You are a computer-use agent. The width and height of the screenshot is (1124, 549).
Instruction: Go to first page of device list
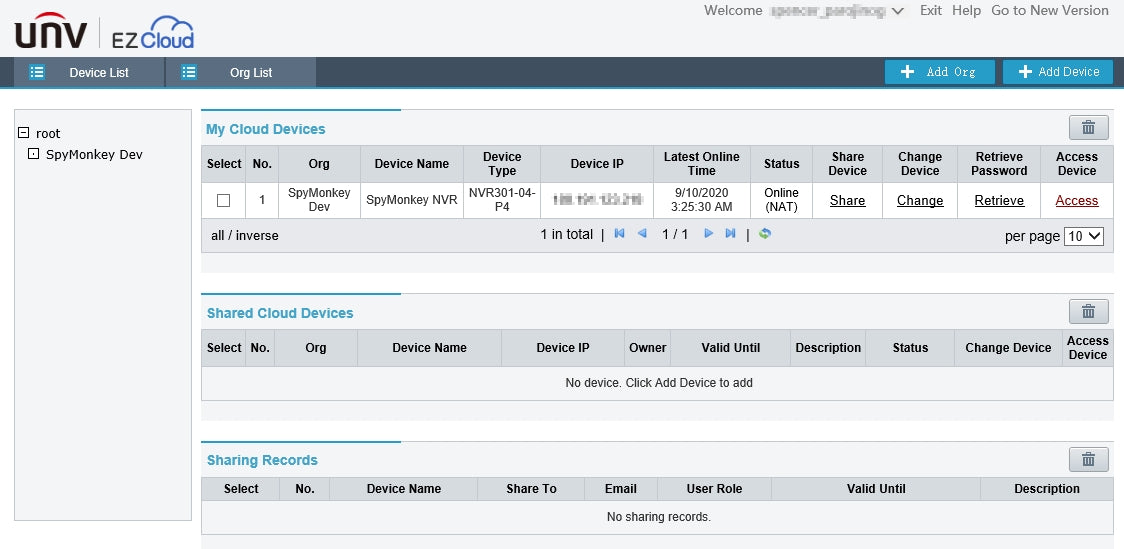click(620, 234)
